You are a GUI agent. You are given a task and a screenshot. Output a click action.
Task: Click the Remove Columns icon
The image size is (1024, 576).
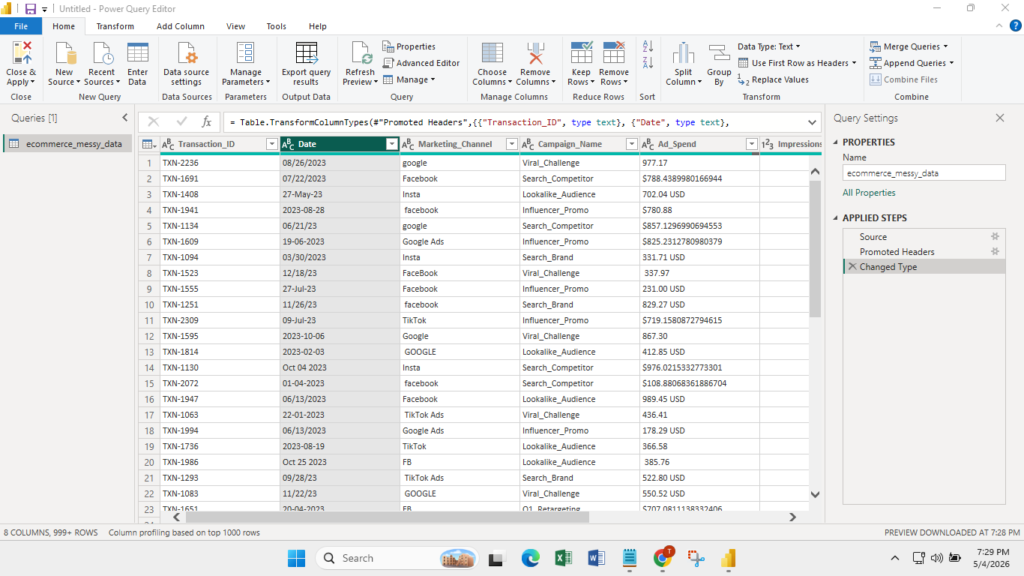535,54
